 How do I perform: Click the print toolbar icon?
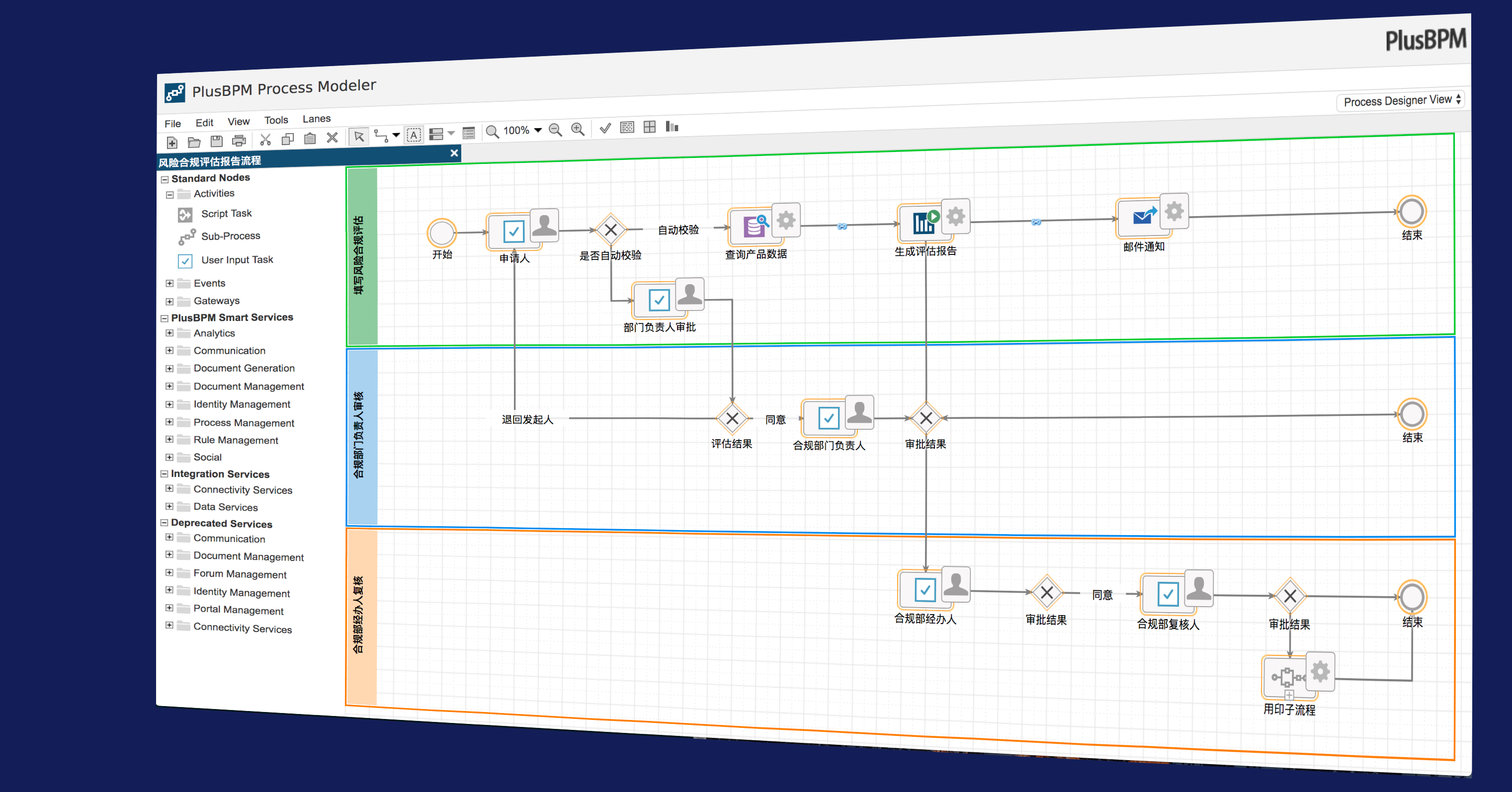tap(239, 140)
